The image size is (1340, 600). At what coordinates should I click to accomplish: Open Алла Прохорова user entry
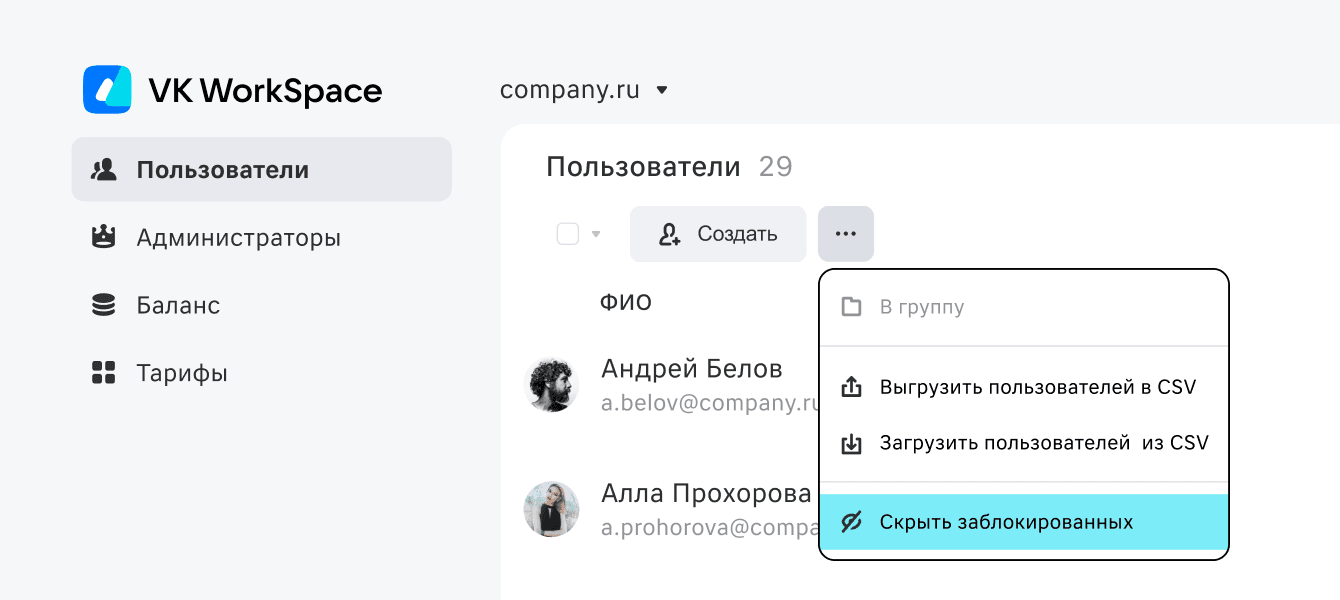[705, 494]
